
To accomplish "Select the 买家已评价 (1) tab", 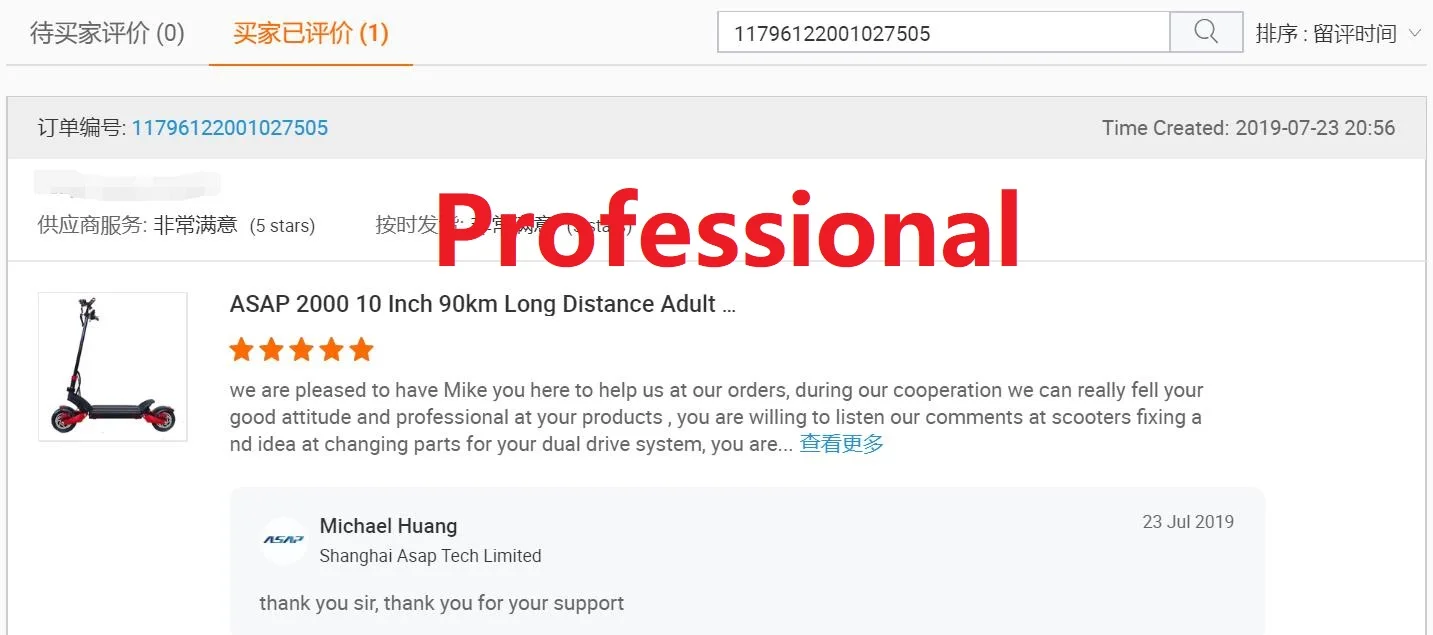I will (x=311, y=33).
